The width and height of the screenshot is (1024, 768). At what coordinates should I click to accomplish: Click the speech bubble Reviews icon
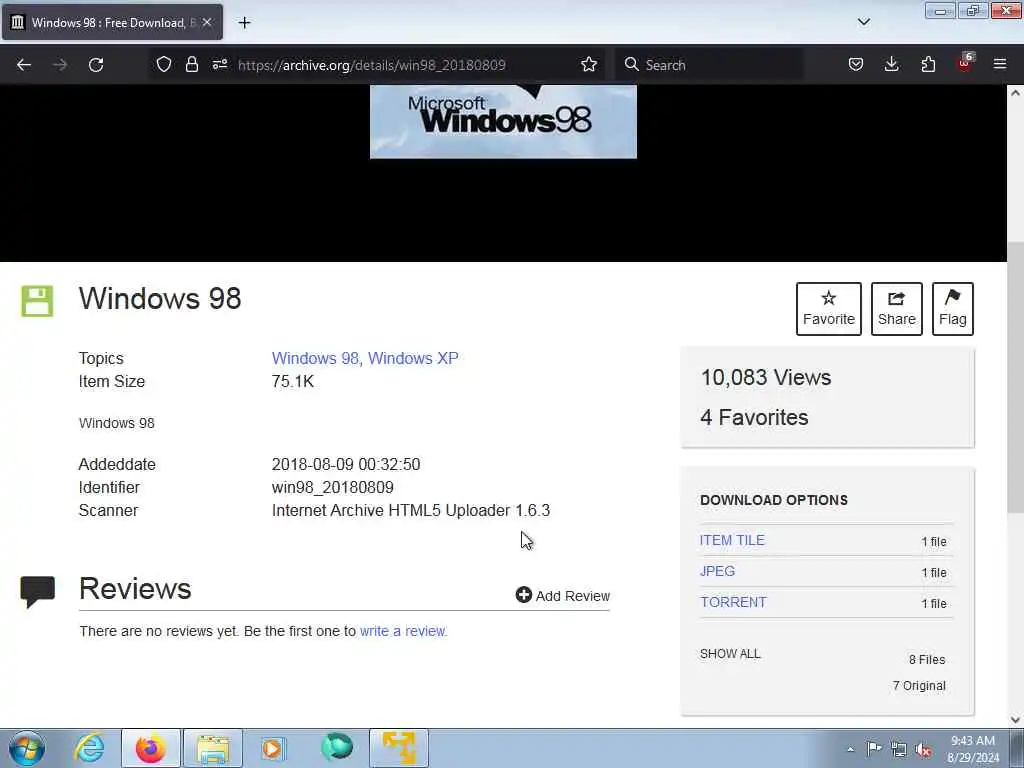37,592
